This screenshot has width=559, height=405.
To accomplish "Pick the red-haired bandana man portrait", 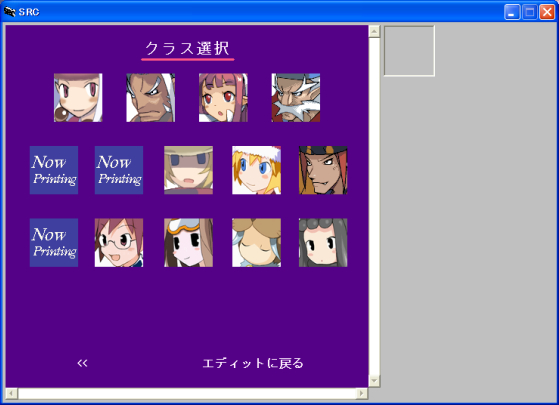I will point(323,170).
